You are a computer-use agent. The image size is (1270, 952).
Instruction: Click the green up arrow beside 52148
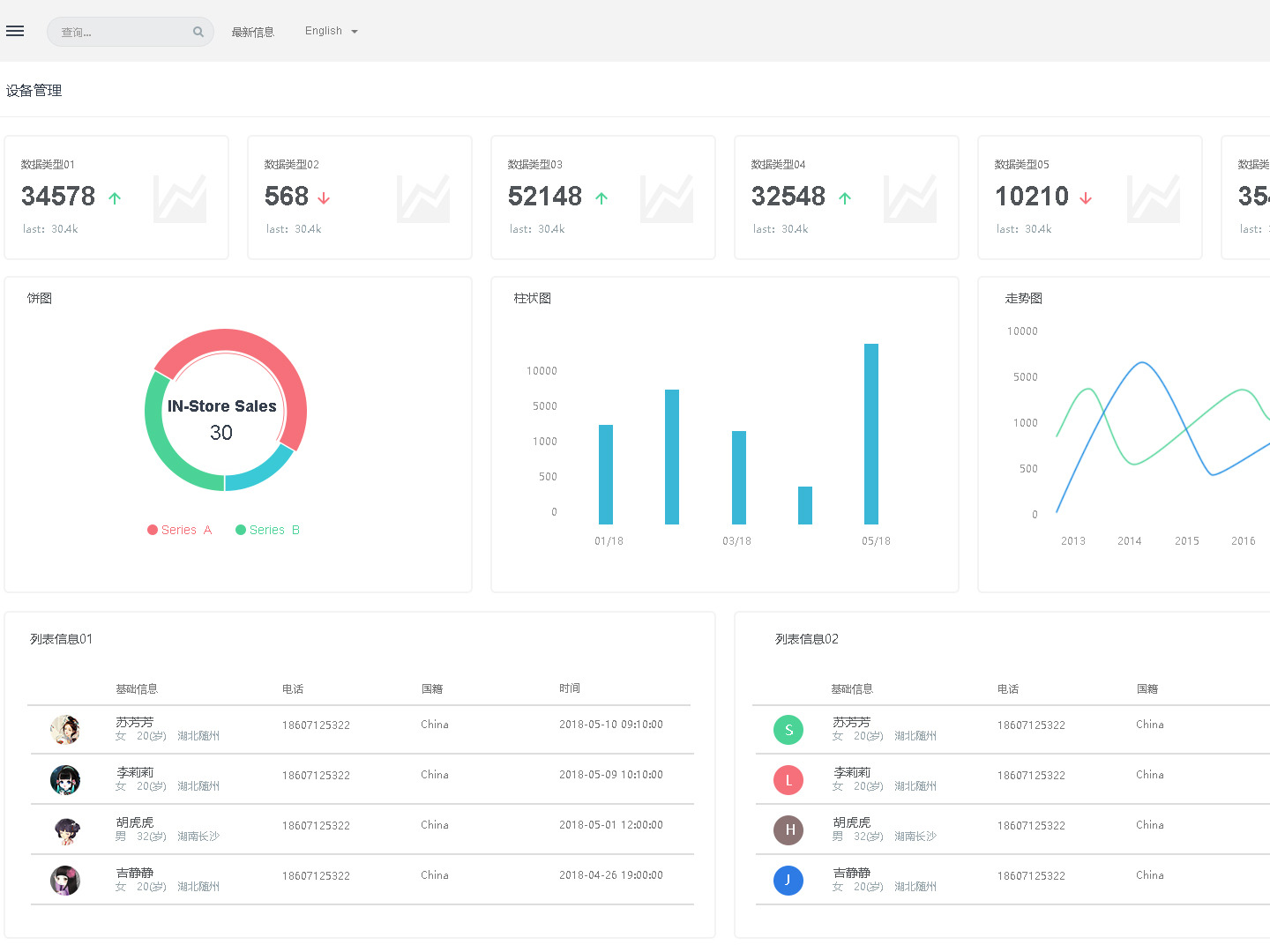(x=601, y=198)
